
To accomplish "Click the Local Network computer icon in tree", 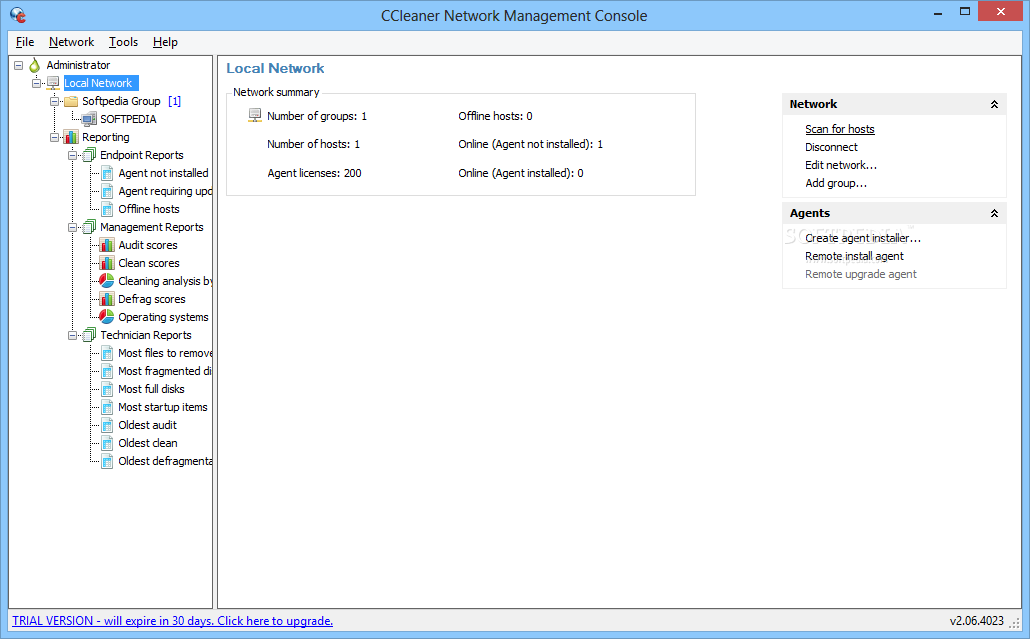I will (x=53, y=83).
